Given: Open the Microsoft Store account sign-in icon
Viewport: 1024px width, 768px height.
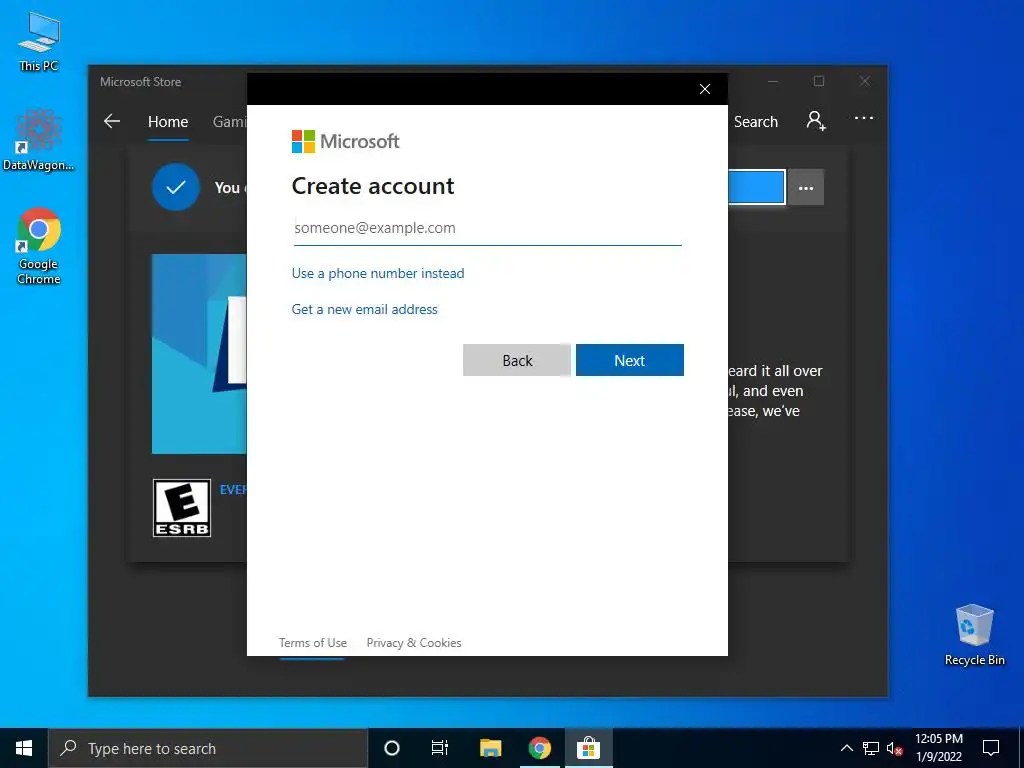Looking at the screenshot, I should coord(816,121).
